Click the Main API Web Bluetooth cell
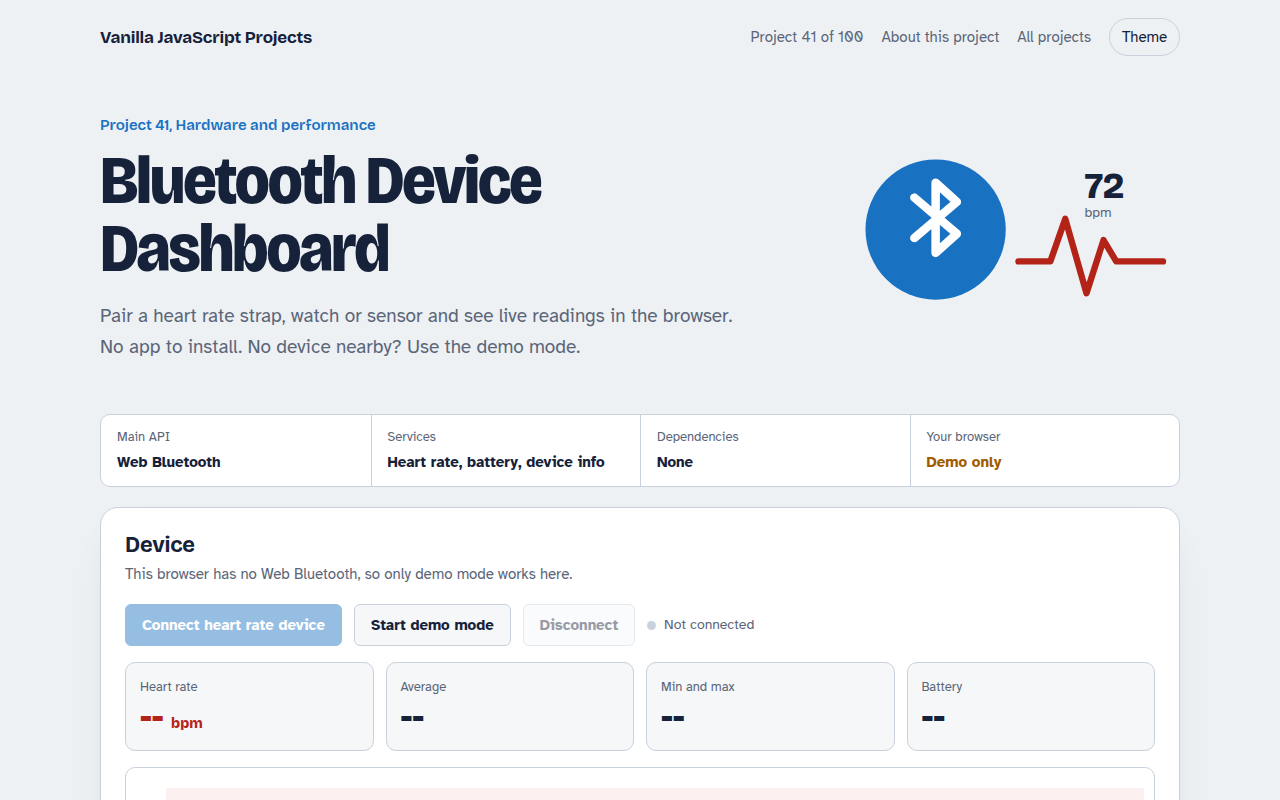The height and width of the screenshot is (800, 1280). [236, 450]
